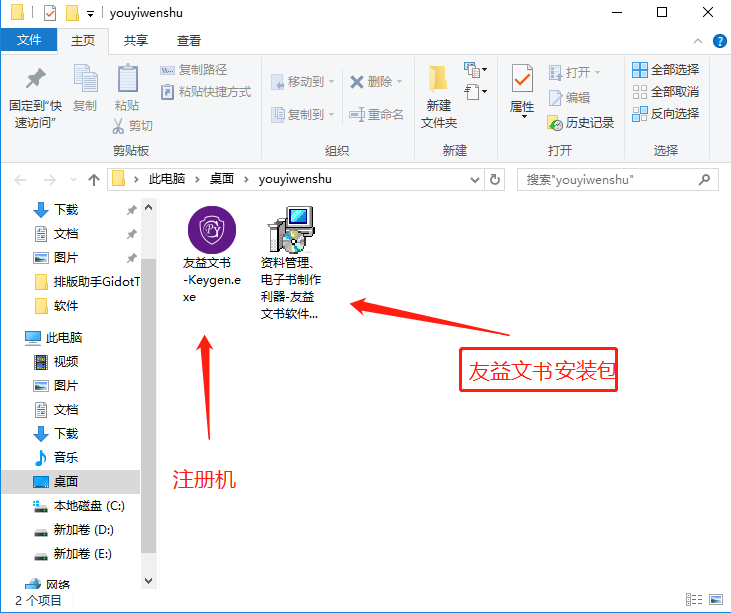Expand the address bar history dropdown
Viewport: 731px width, 613px height.
474,180
